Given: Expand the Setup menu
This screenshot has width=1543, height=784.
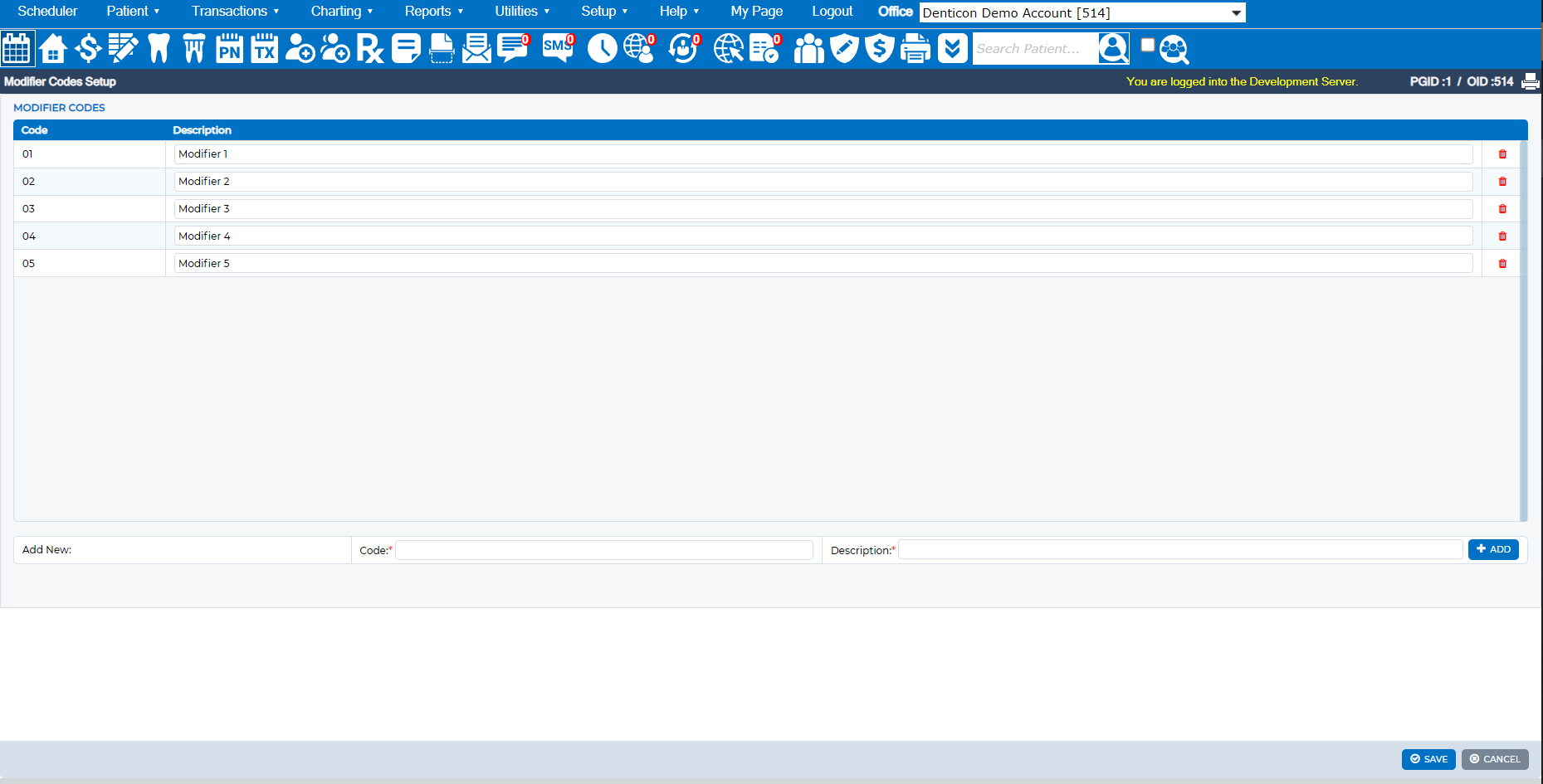Looking at the screenshot, I should coord(604,12).
